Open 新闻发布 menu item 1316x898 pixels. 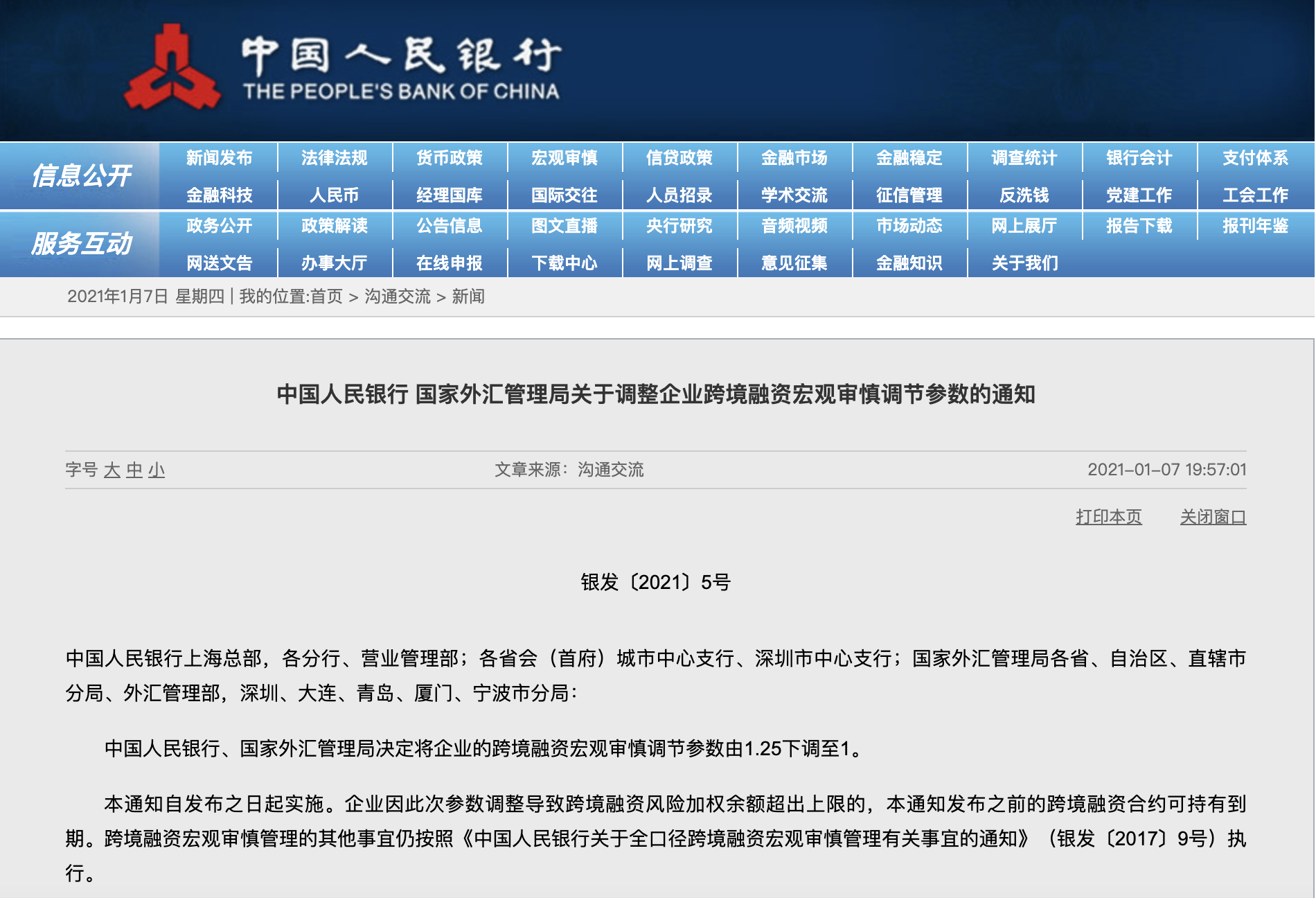point(219,158)
